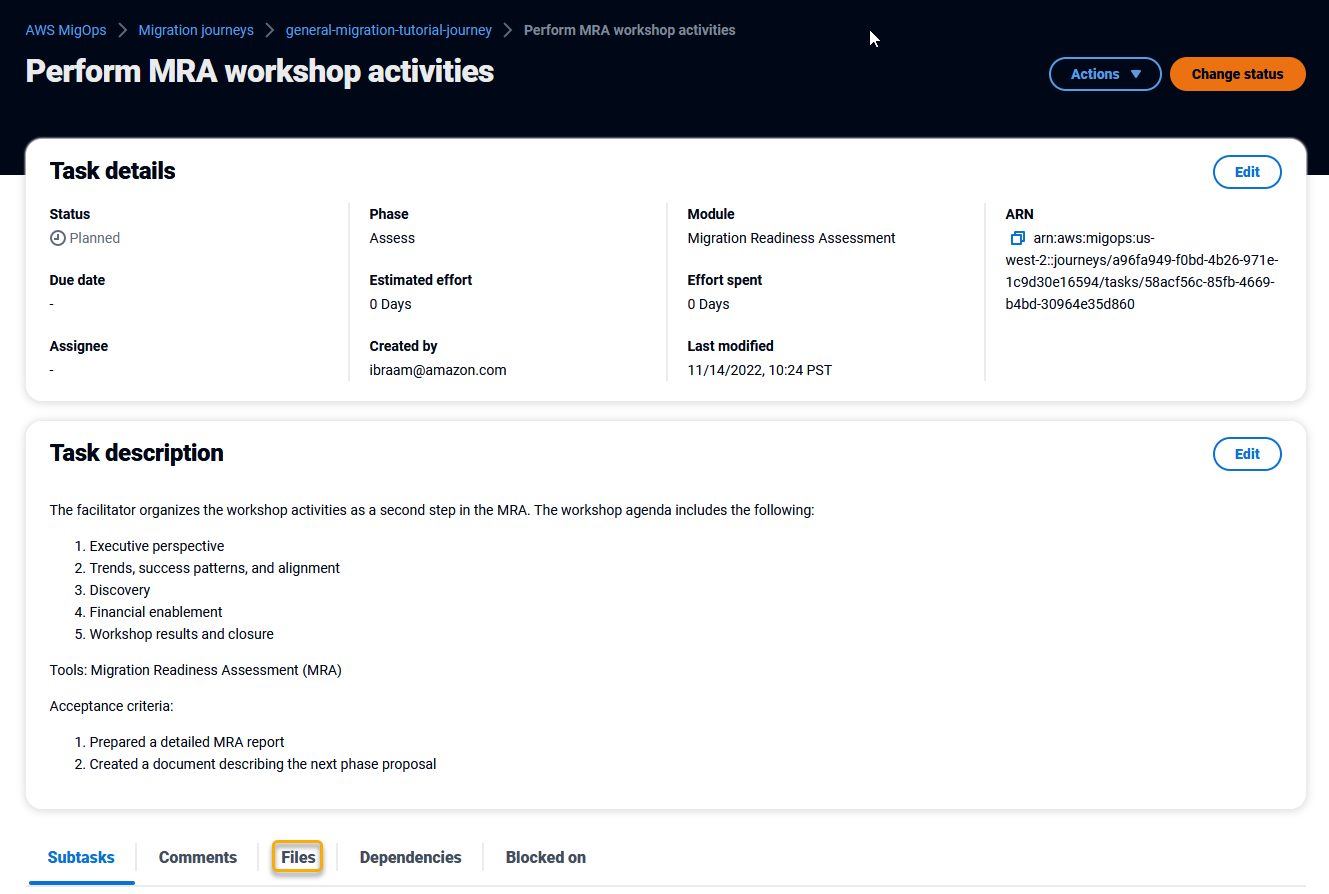Click the ARN value text
The image size is (1329, 894).
pyautogui.click(x=1142, y=271)
